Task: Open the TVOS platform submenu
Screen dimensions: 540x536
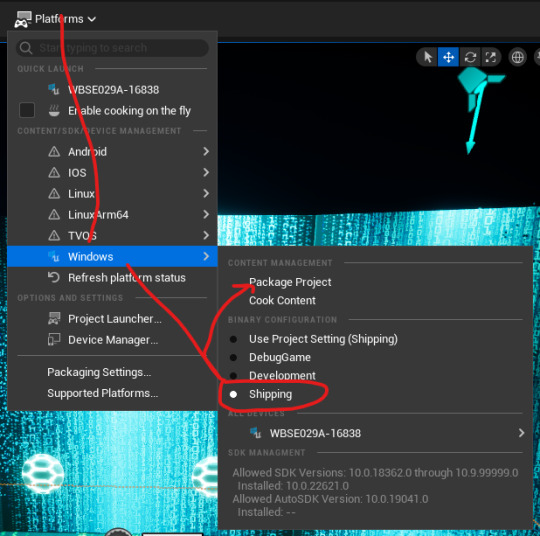Action: point(112,236)
